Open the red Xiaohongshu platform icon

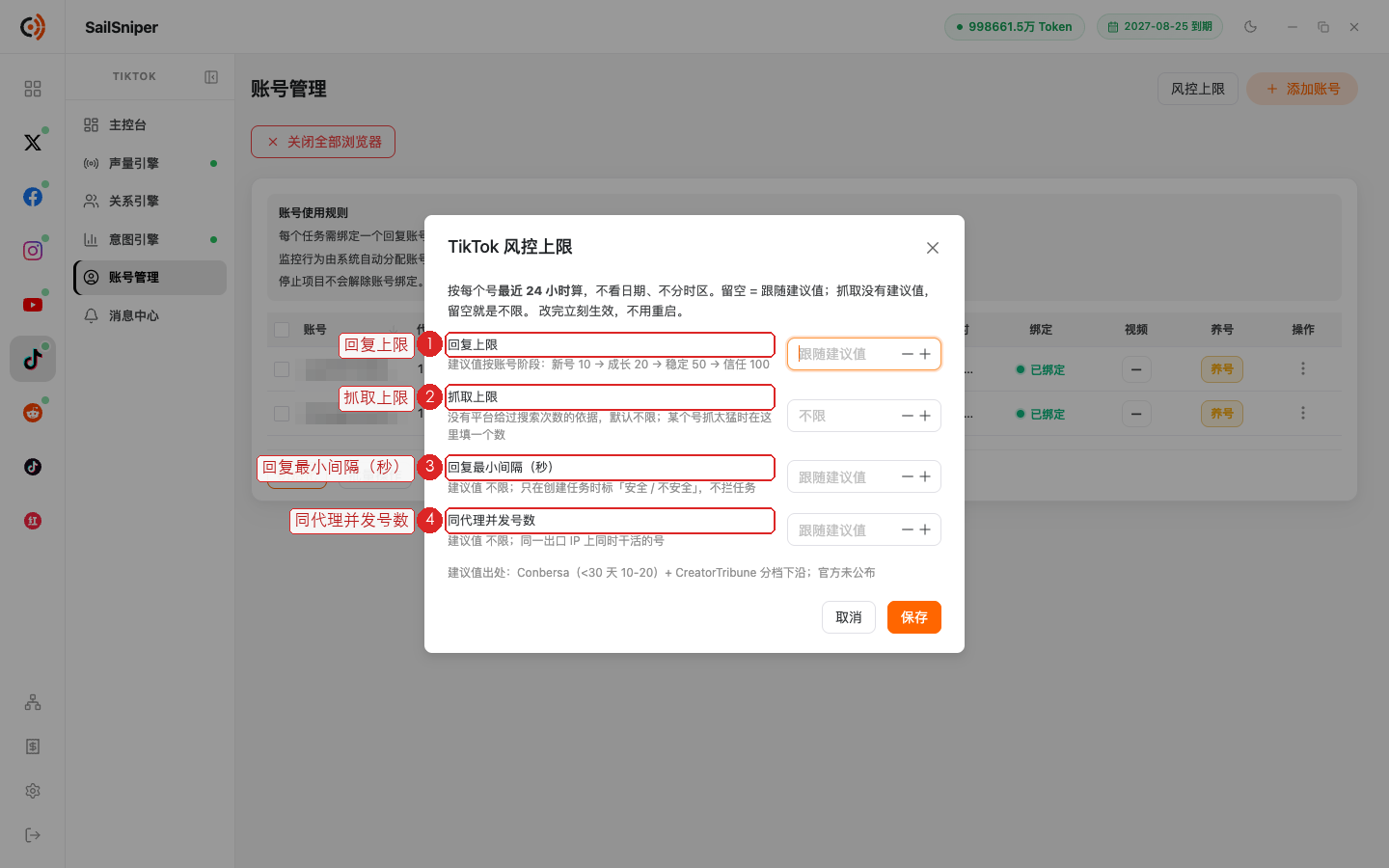33,521
